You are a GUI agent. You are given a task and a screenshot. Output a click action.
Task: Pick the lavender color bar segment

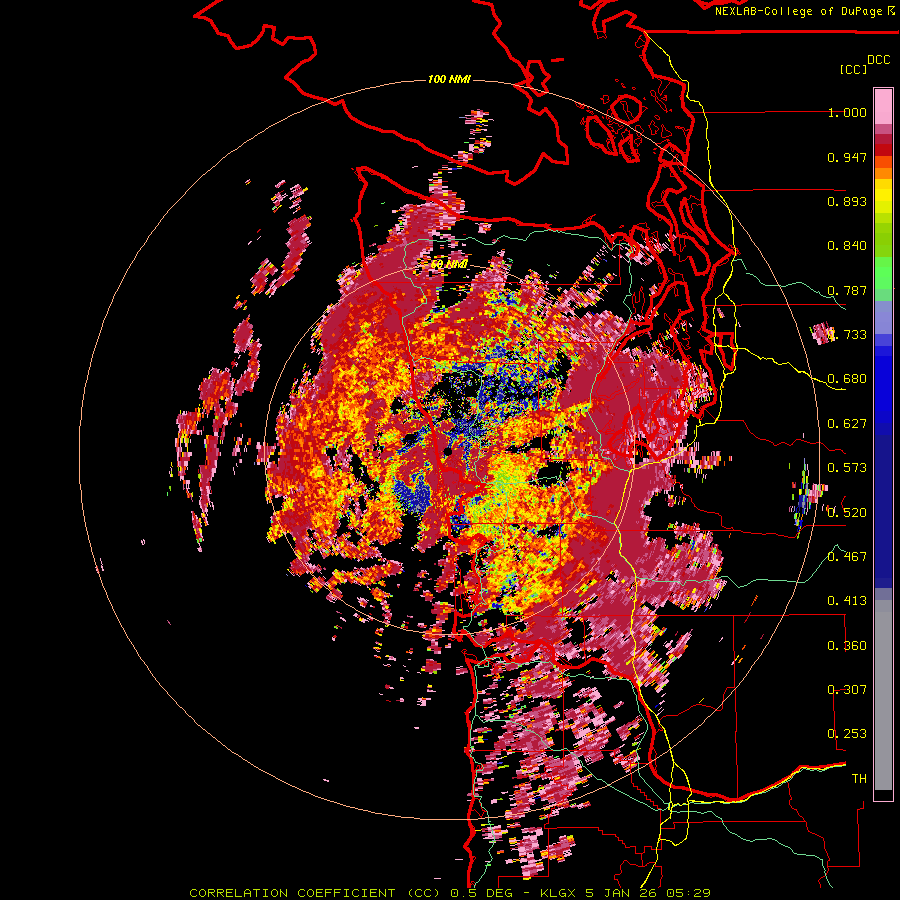tap(883, 317)
